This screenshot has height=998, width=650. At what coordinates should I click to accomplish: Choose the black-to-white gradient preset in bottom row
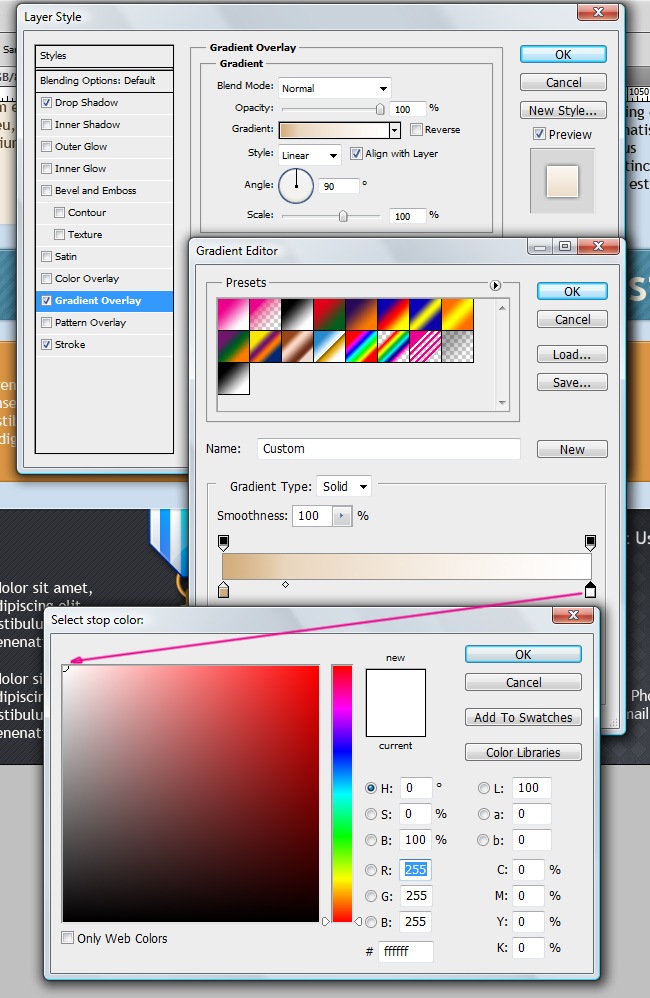[x=233, y=379]
